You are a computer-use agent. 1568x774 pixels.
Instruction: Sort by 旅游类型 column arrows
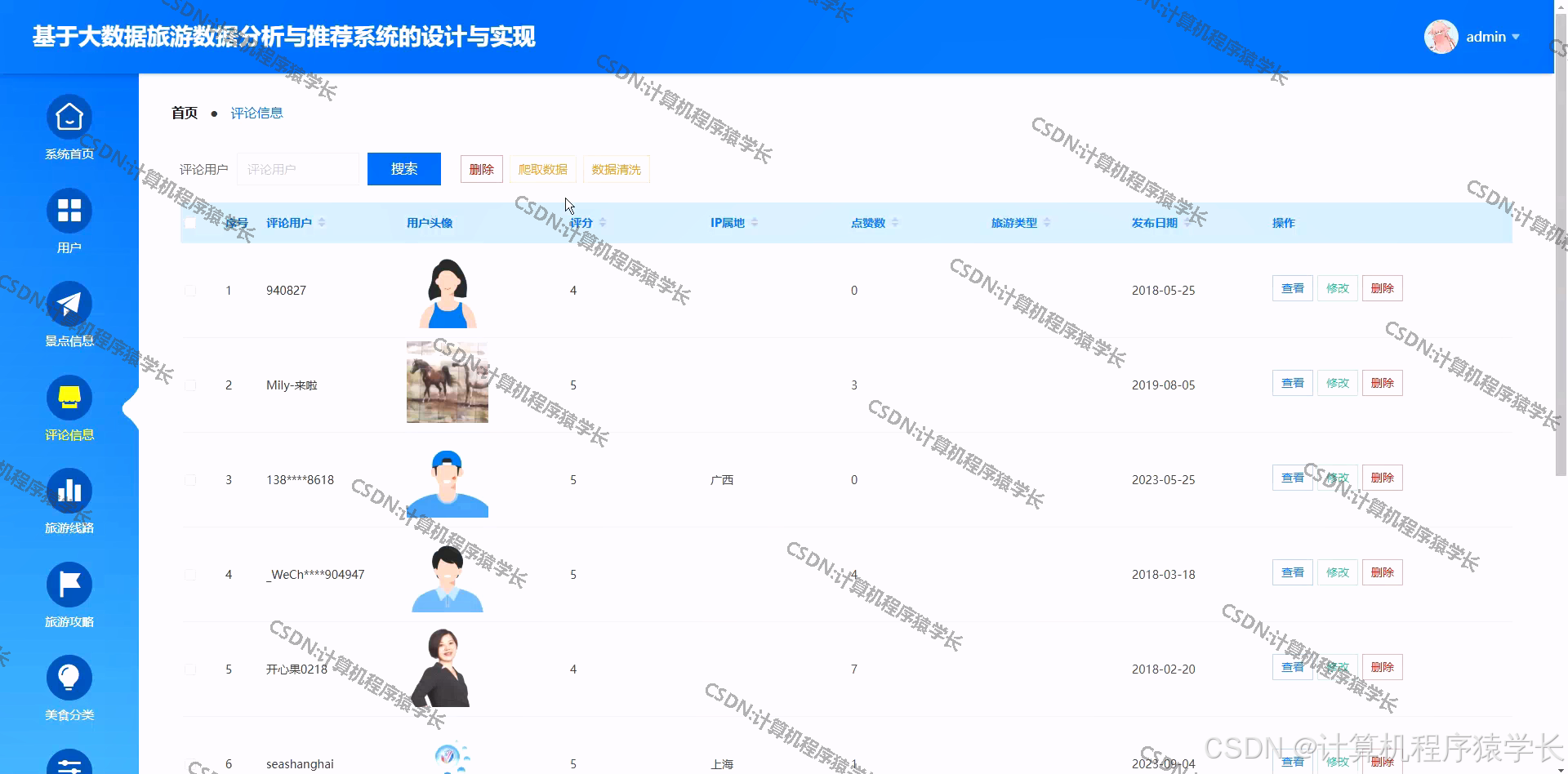1047,222
